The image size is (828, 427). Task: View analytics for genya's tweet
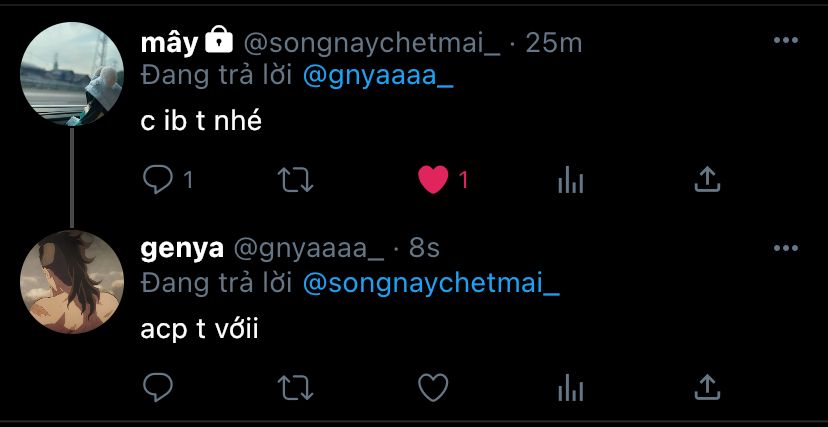click(x=570, y=387)
